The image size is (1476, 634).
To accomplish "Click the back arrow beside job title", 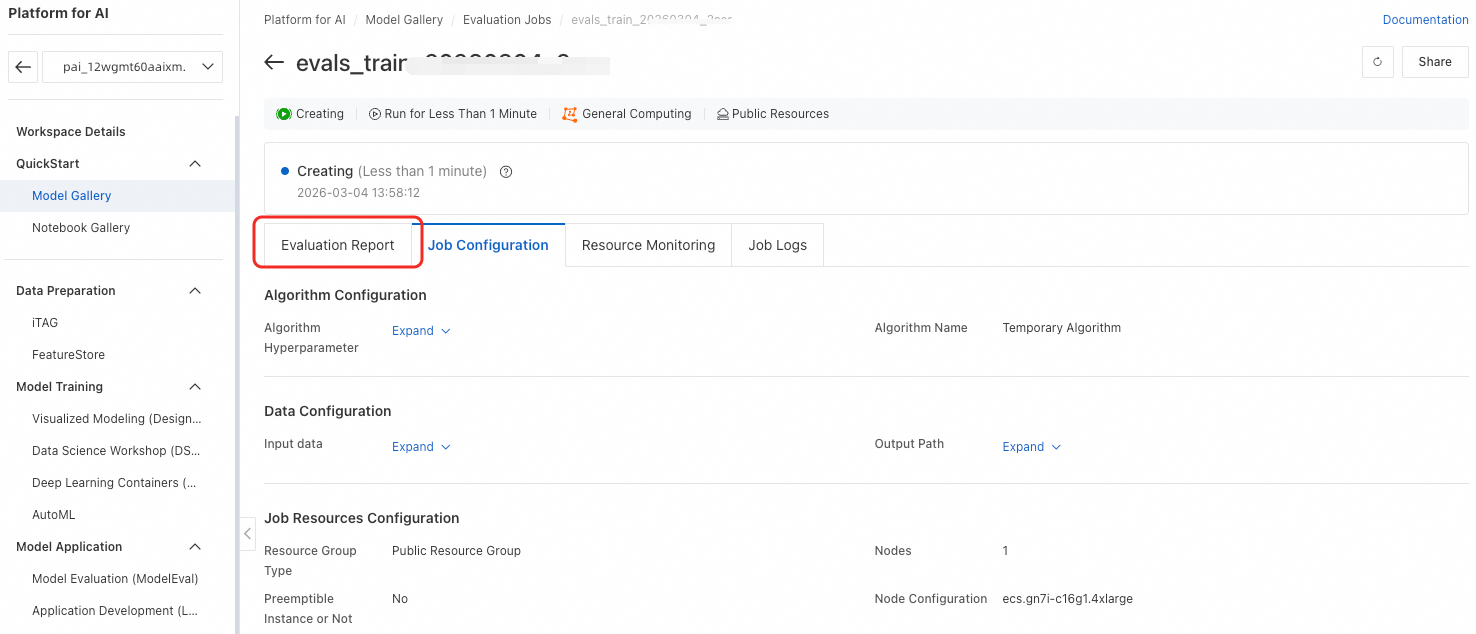I will click(274, 63).
